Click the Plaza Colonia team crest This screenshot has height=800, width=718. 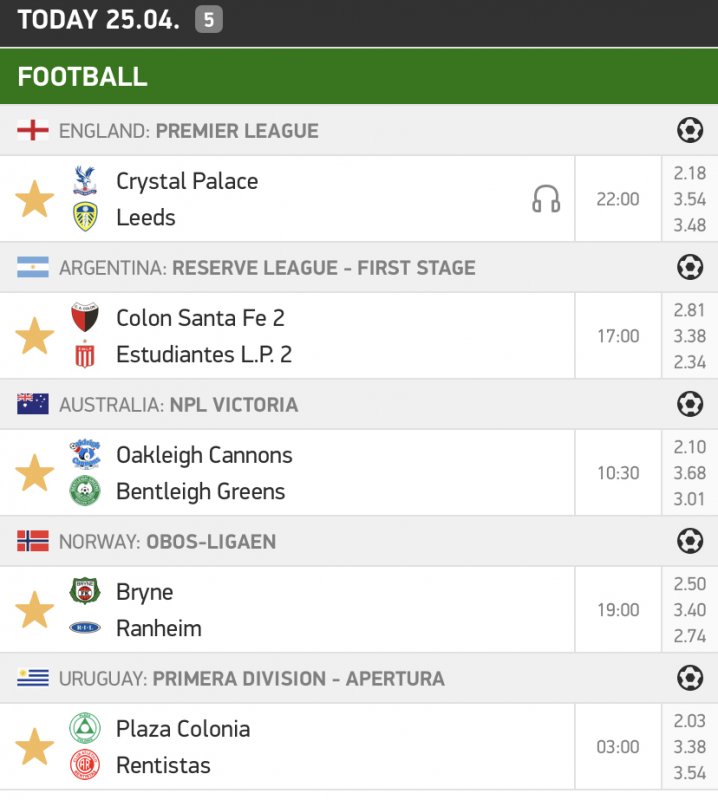coord(85,729)
